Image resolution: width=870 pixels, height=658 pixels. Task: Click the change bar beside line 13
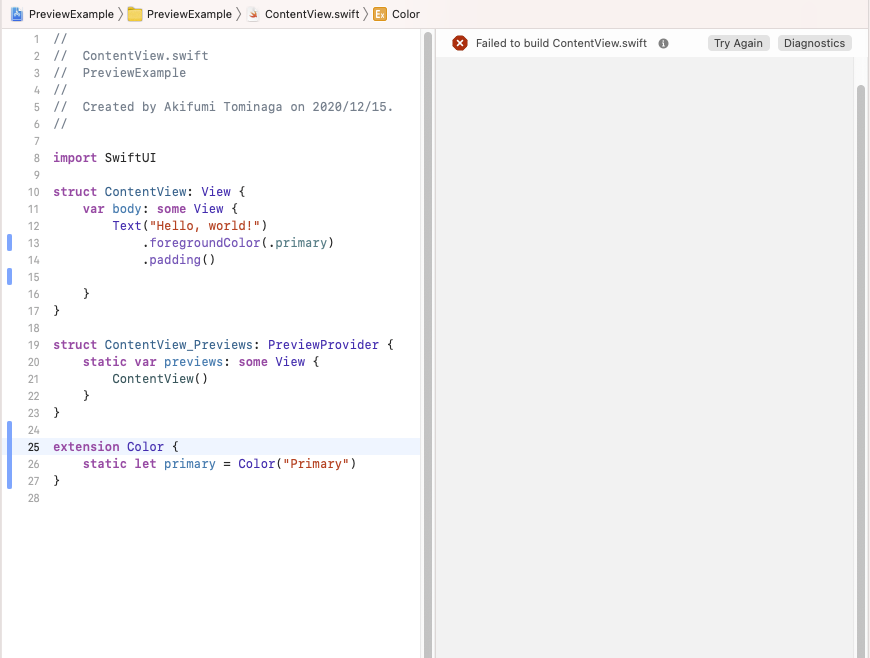pyautogui.click(x=9, y=243)
